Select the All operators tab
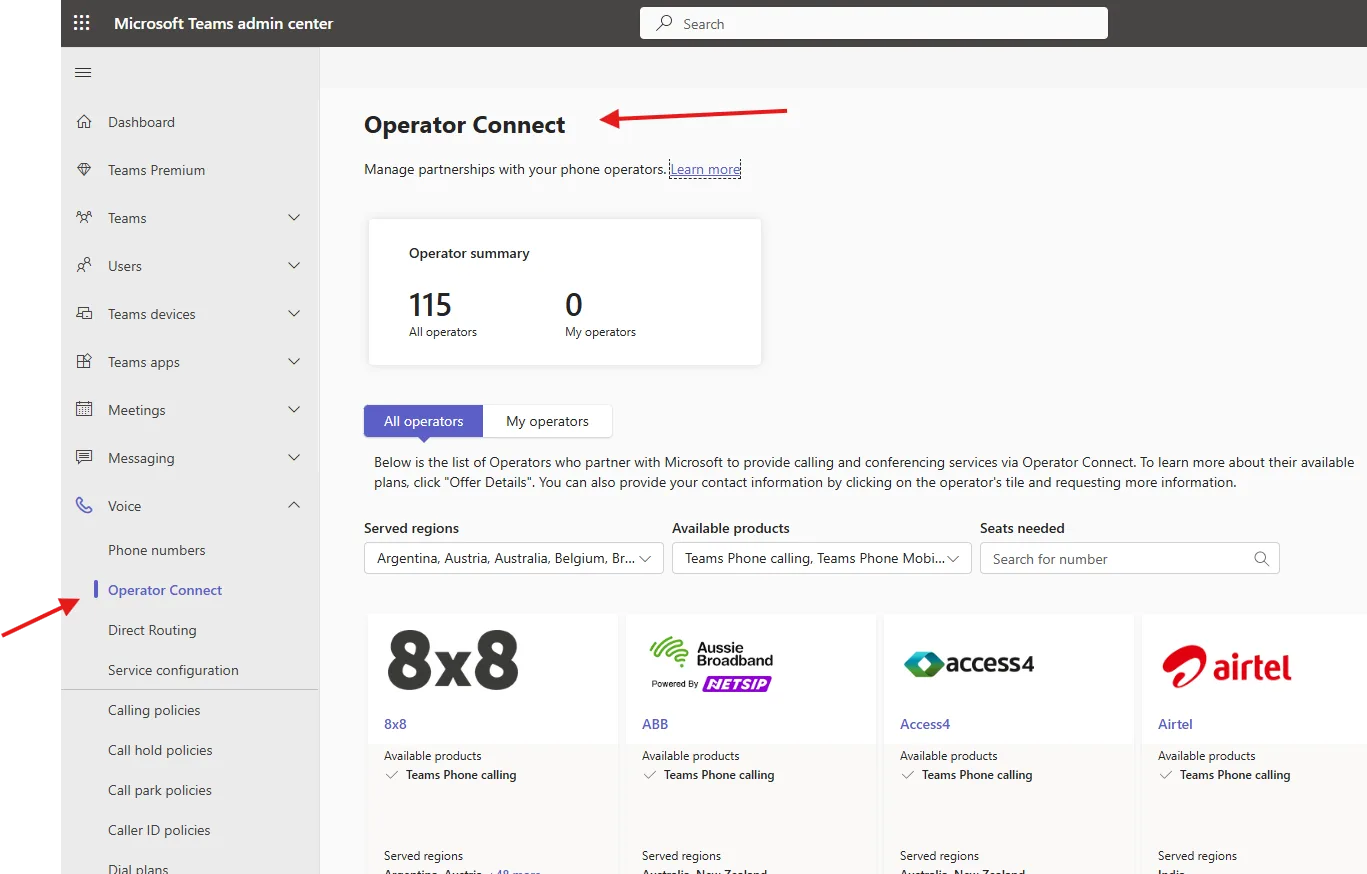 click(x=422, y=420)
